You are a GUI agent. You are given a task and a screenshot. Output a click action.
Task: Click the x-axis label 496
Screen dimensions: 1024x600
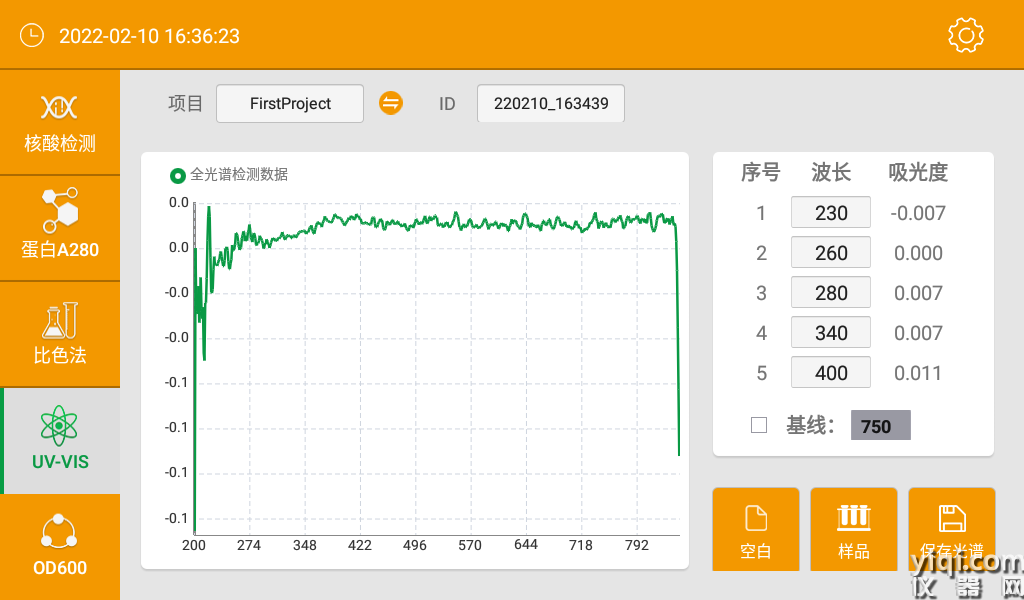pos(415,545)
